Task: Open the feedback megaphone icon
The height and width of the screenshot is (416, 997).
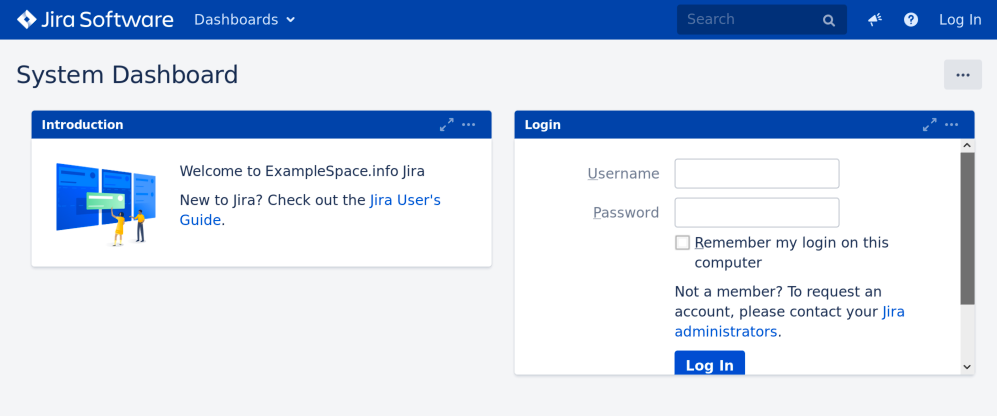Action: [875, 20]
